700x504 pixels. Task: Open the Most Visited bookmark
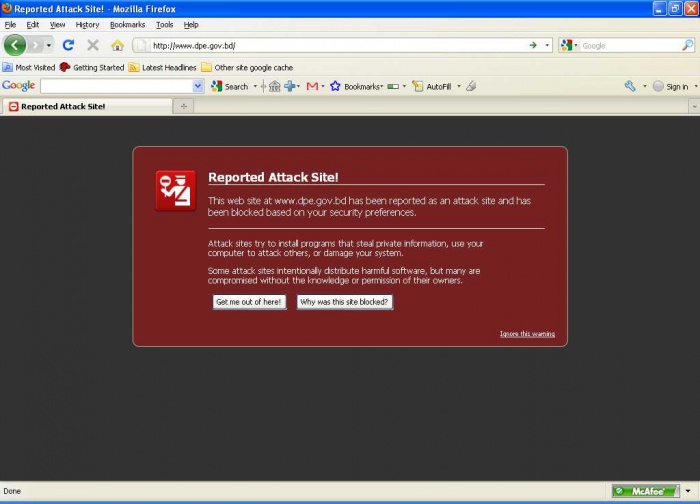[29, 68]
